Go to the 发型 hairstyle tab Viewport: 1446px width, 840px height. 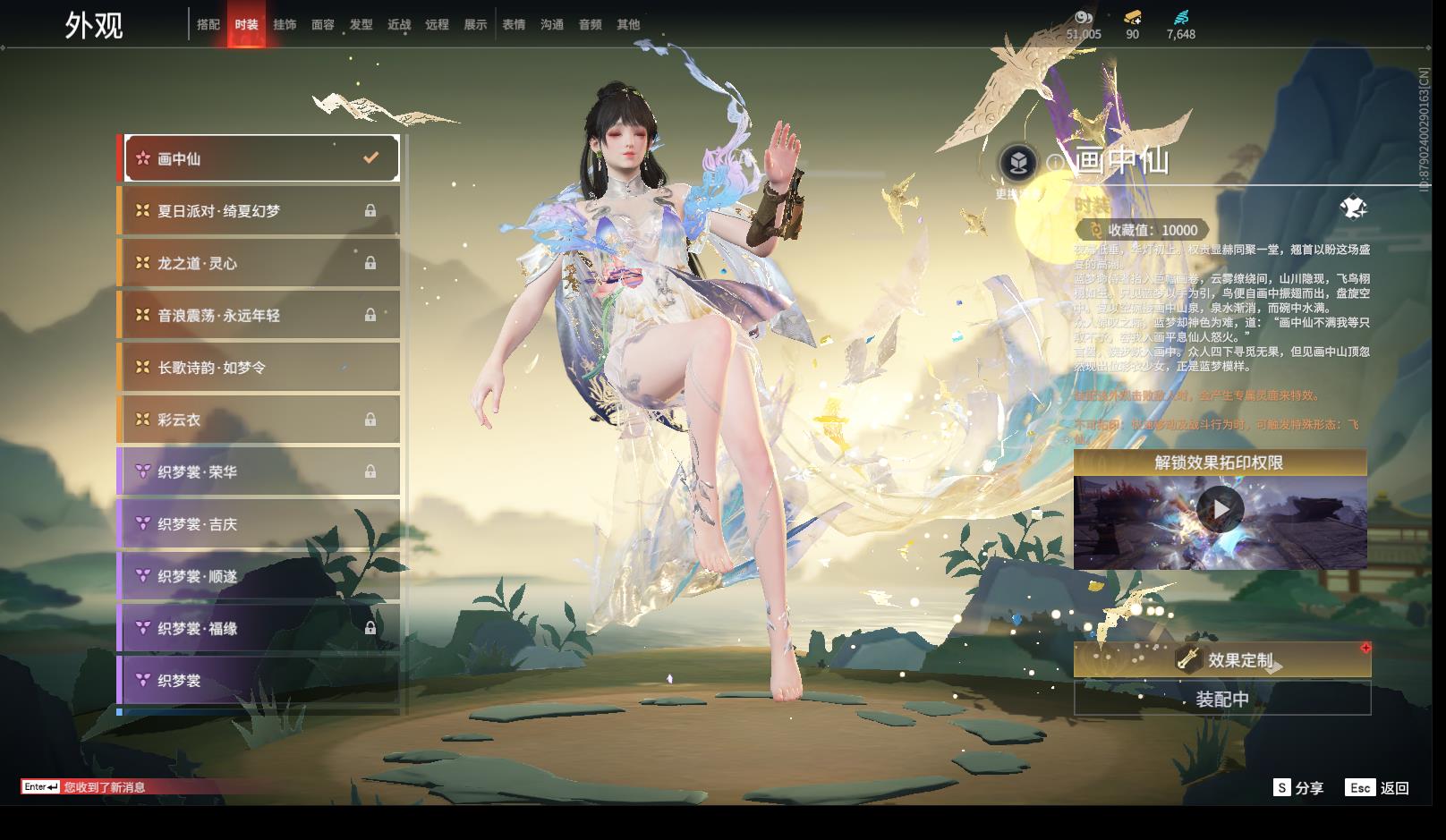coord(361,24)
